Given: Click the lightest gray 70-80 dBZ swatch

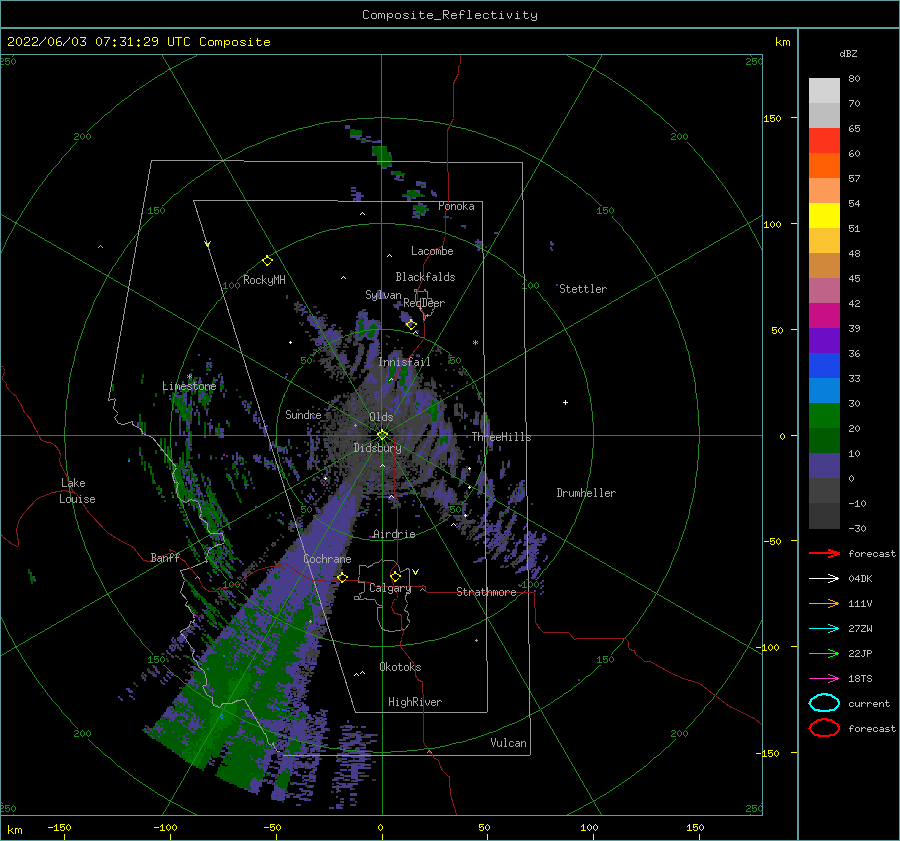Looking at the screenshot, I should [824, 91].
